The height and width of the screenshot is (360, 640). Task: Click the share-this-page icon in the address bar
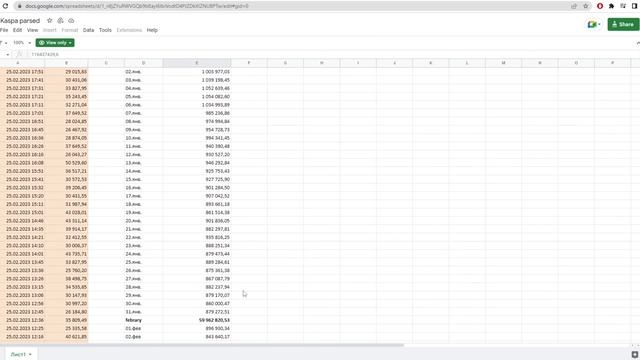tap(574, 6)
